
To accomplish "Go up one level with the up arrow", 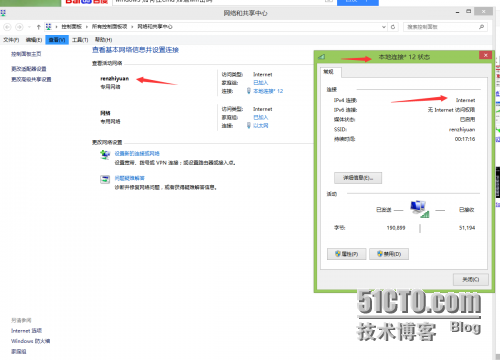I will pyautogui.click(x=39, y=27).
